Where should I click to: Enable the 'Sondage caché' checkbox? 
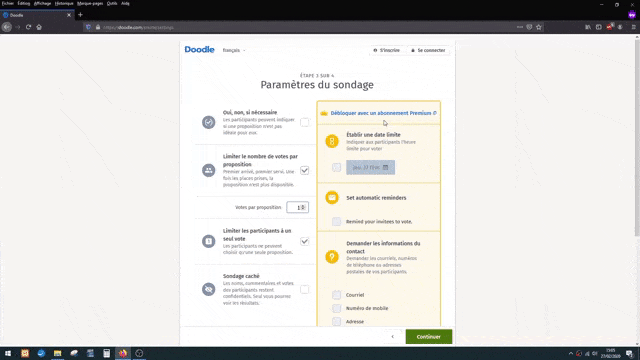coord(304,289)
